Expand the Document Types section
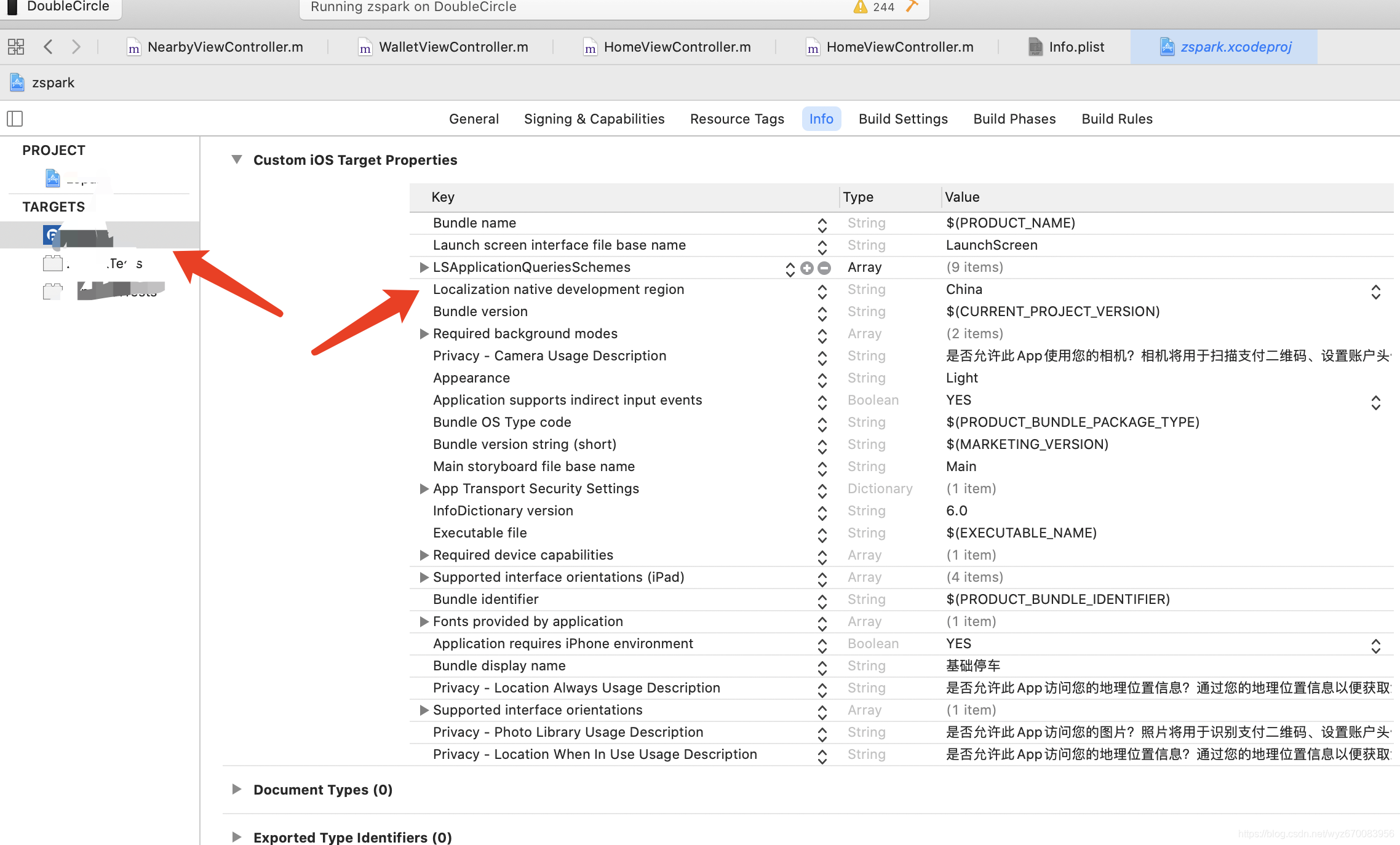 [236, 789]
